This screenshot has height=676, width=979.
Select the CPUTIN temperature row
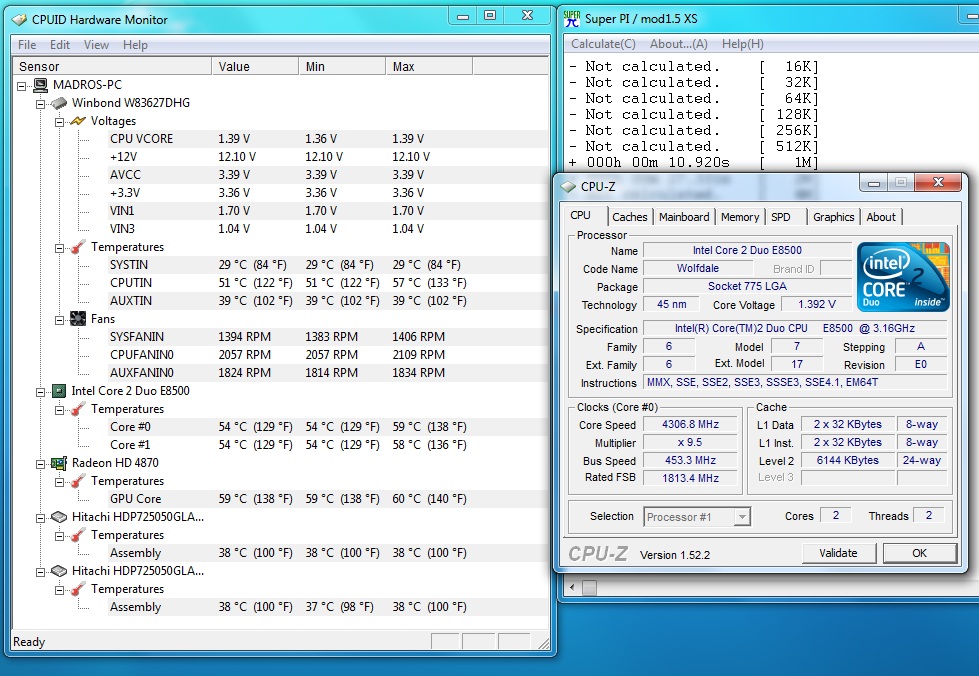[328, 283]
